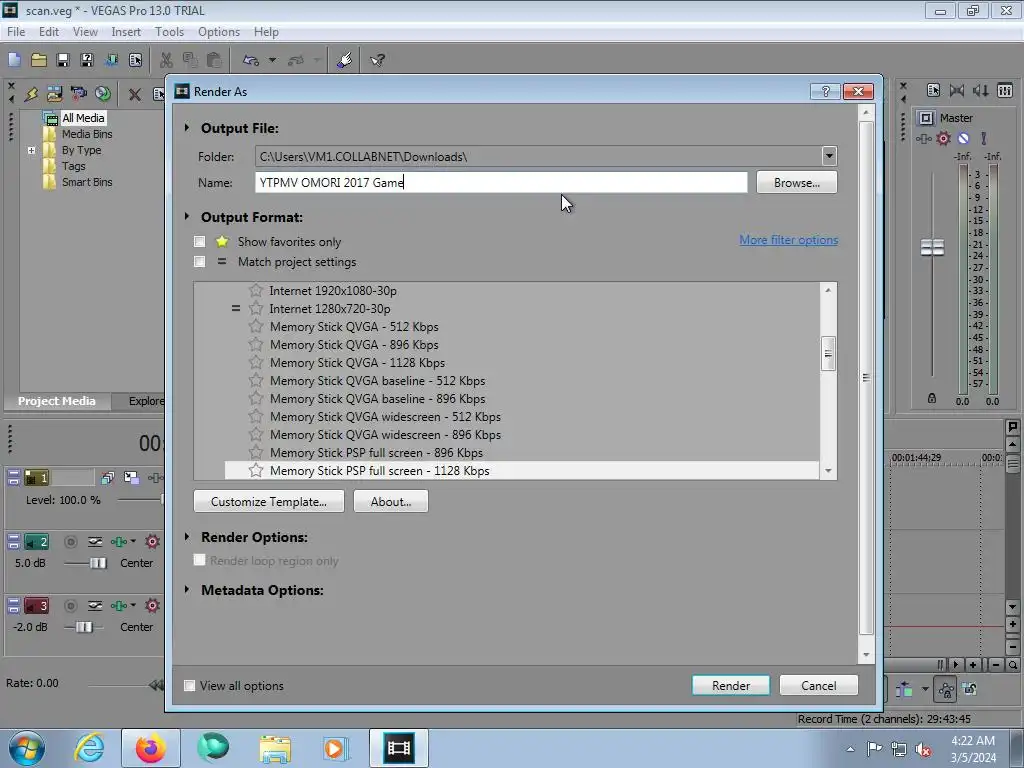
Task: Open Project Properties from main toolbar
Action: point(135,60)
